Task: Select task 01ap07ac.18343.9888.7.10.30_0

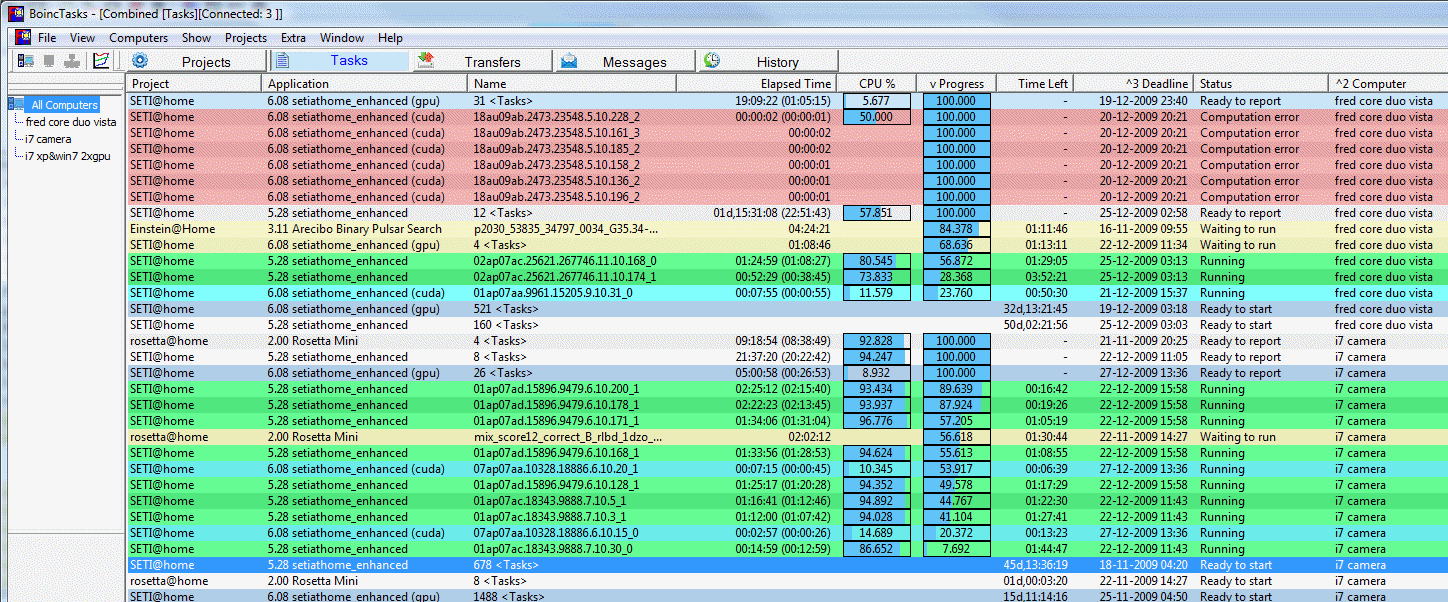Action: (553, 549)
